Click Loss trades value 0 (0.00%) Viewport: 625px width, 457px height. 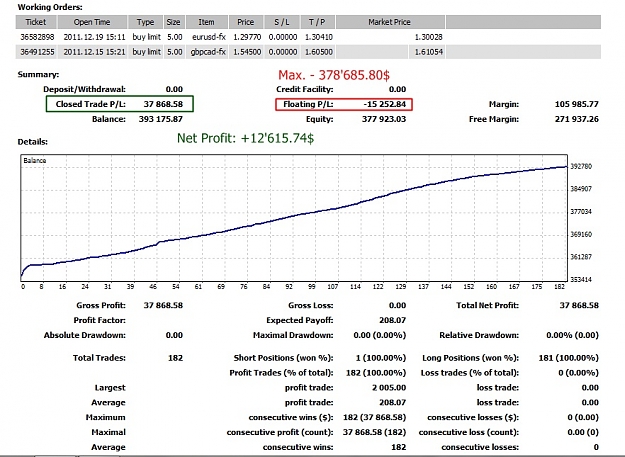tap(578, 373)
